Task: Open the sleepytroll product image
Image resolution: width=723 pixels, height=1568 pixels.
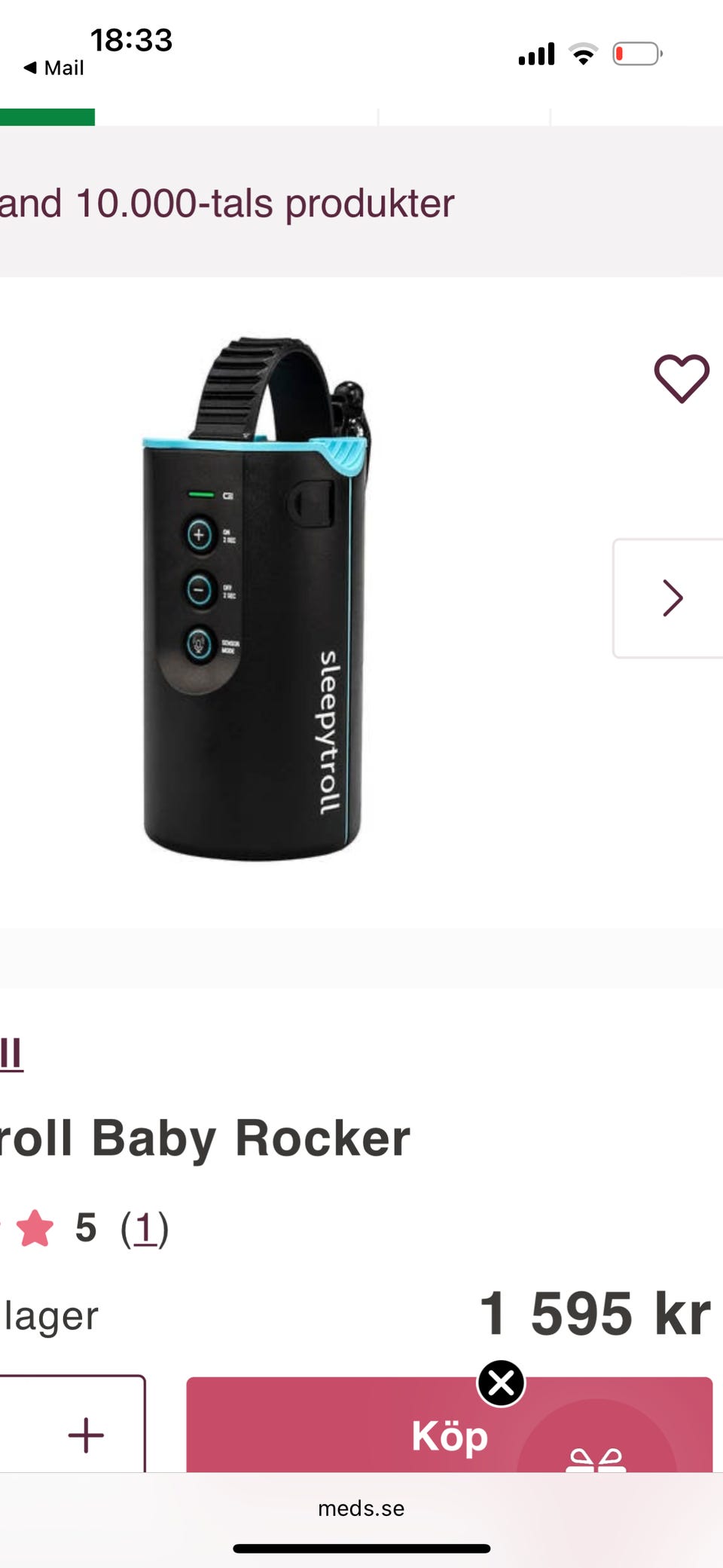Action: point(255,599)
